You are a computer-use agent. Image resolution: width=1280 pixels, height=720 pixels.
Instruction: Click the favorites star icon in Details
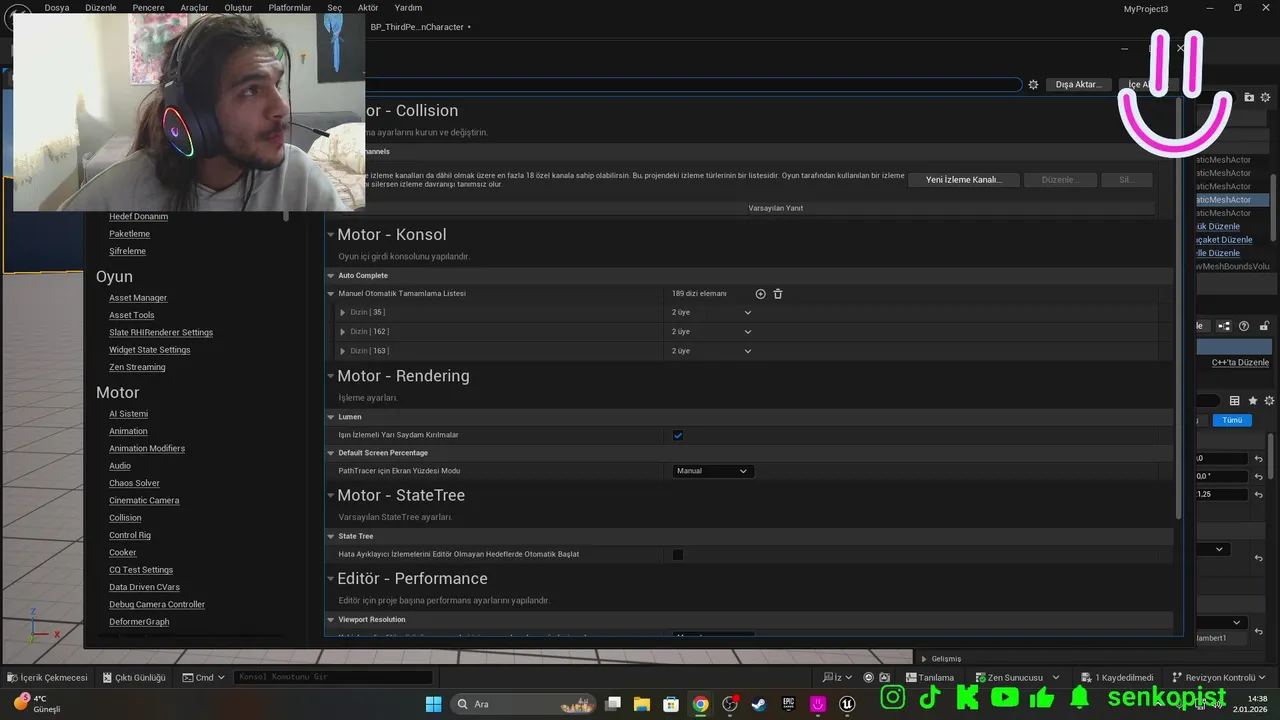tap(1252, 401)
